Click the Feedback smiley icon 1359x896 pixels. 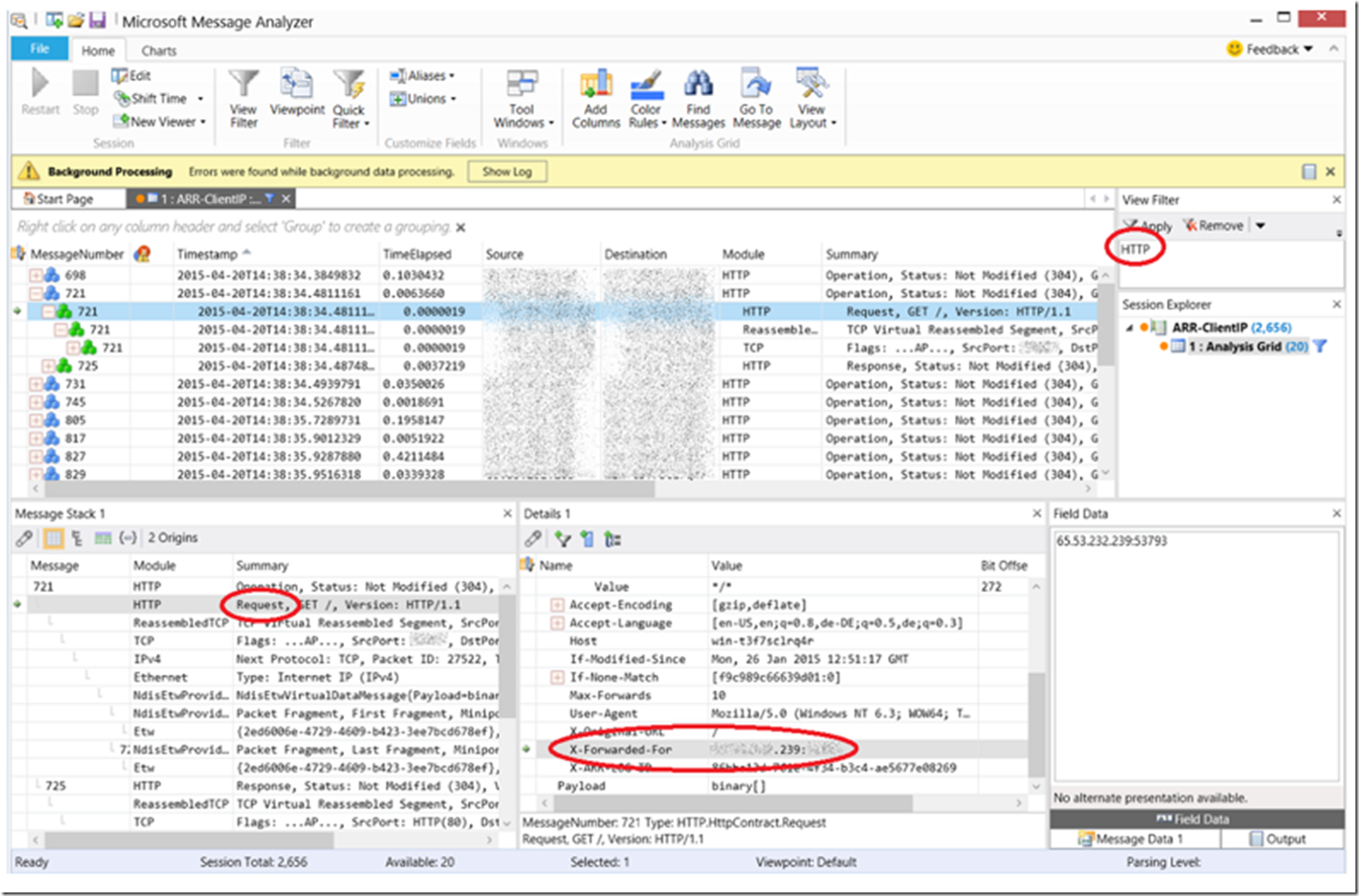tap(1234, 49)
